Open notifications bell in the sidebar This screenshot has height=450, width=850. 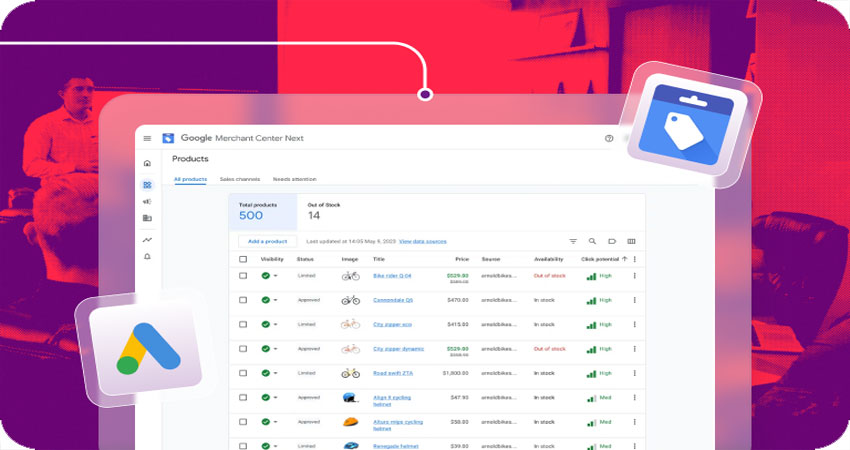(147, 257)
